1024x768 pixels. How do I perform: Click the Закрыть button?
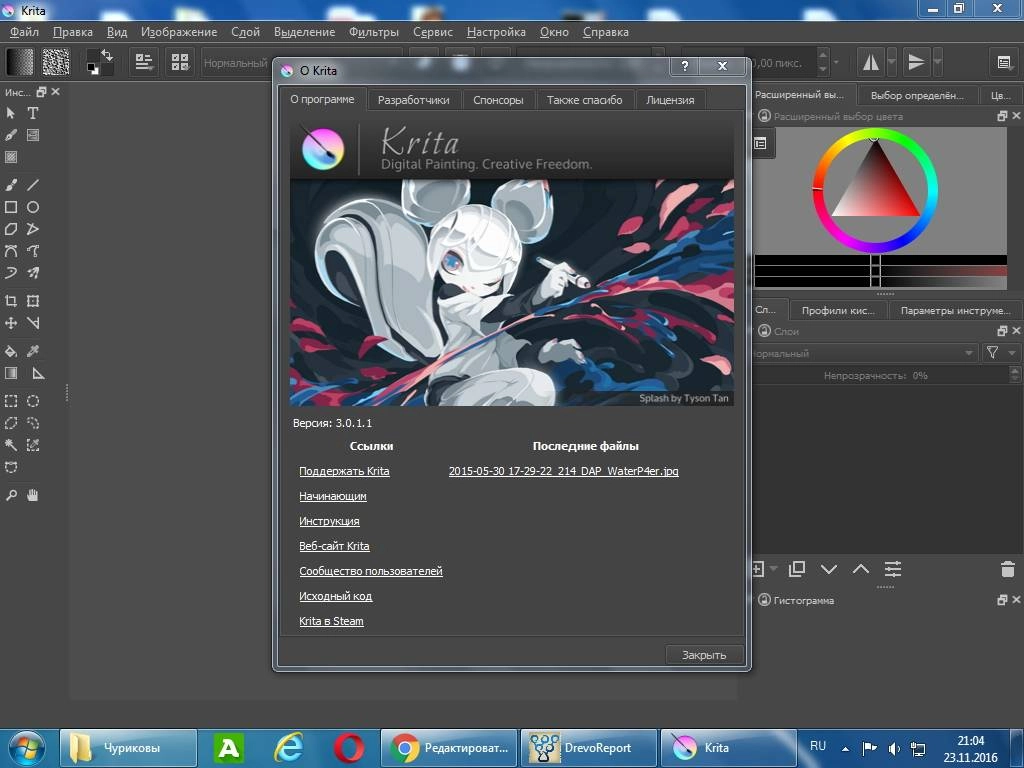point(704,655)
